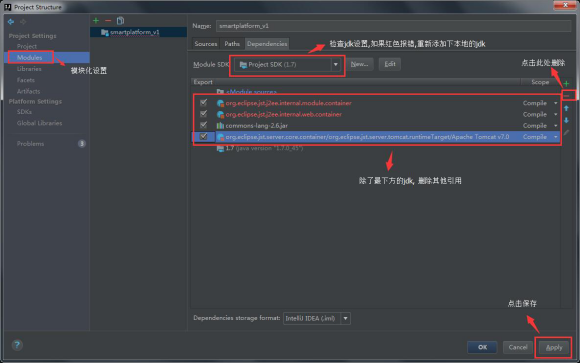Toggle export for j2ee.internal.module.container
The height and width of the screenshot is (363, 580).
[x=203, y=102]
